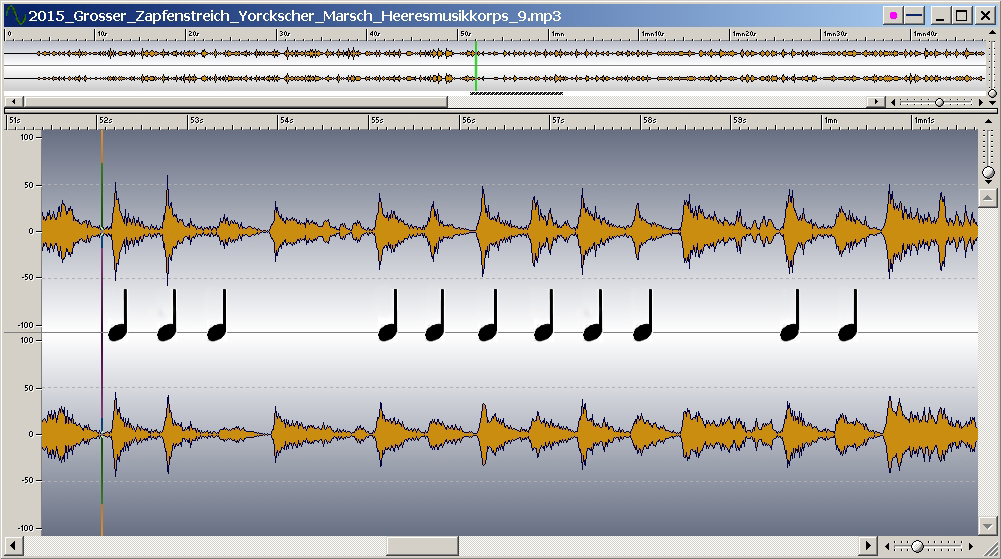Click left arrow of overview horizontal zoom slider
Viewport: 1001px width, 559px height.
coord(893,102)
